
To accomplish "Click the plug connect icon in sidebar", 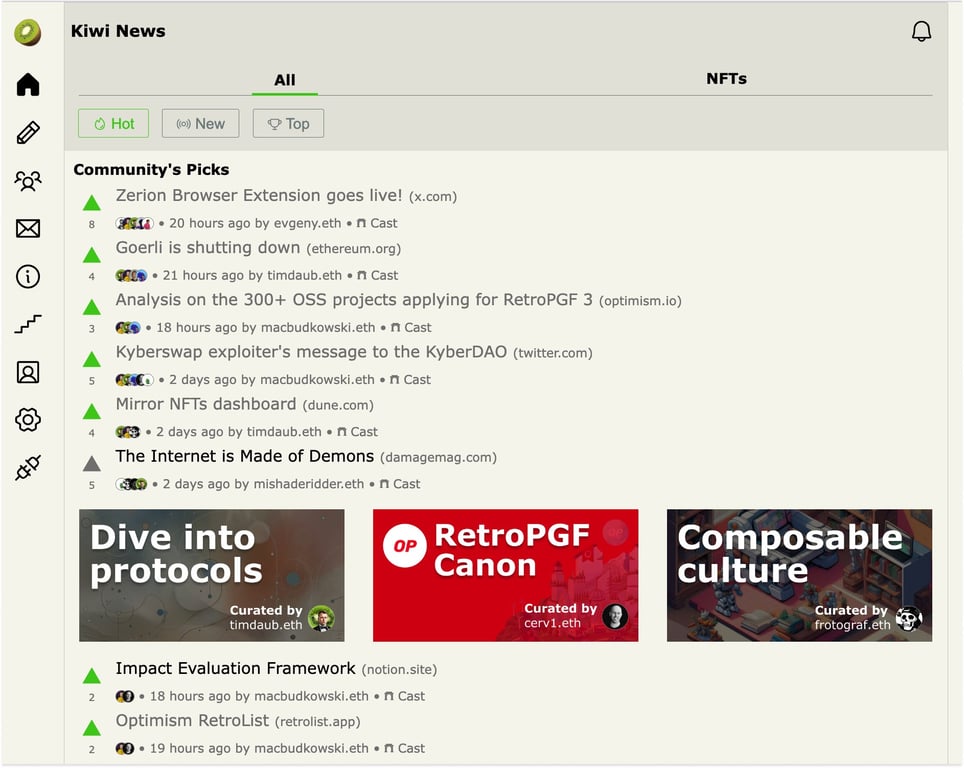I will [28, 468].
